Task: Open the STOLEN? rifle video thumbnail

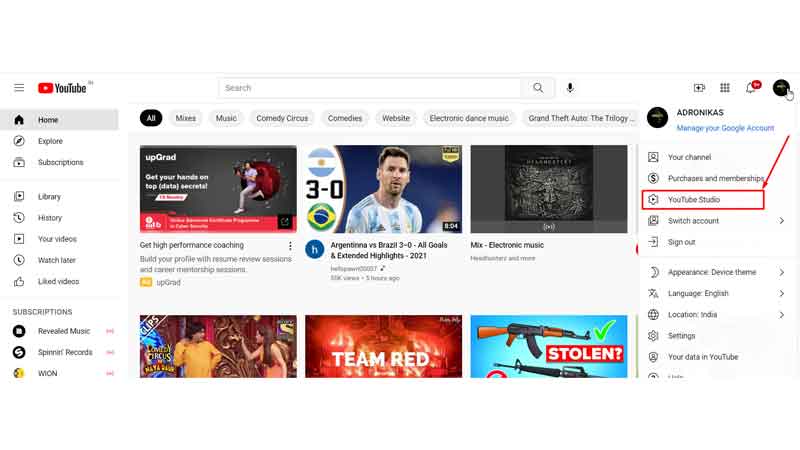Action: 549,346
